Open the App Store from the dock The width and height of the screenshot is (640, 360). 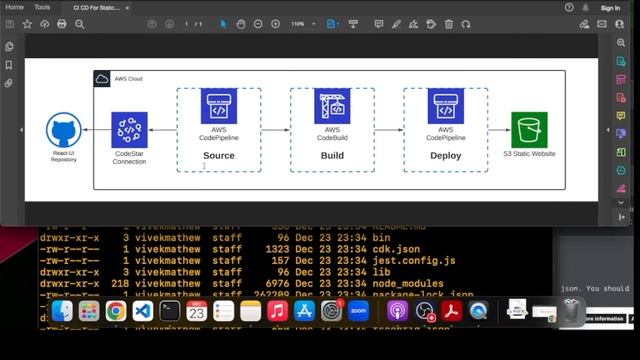coord(304,311)
